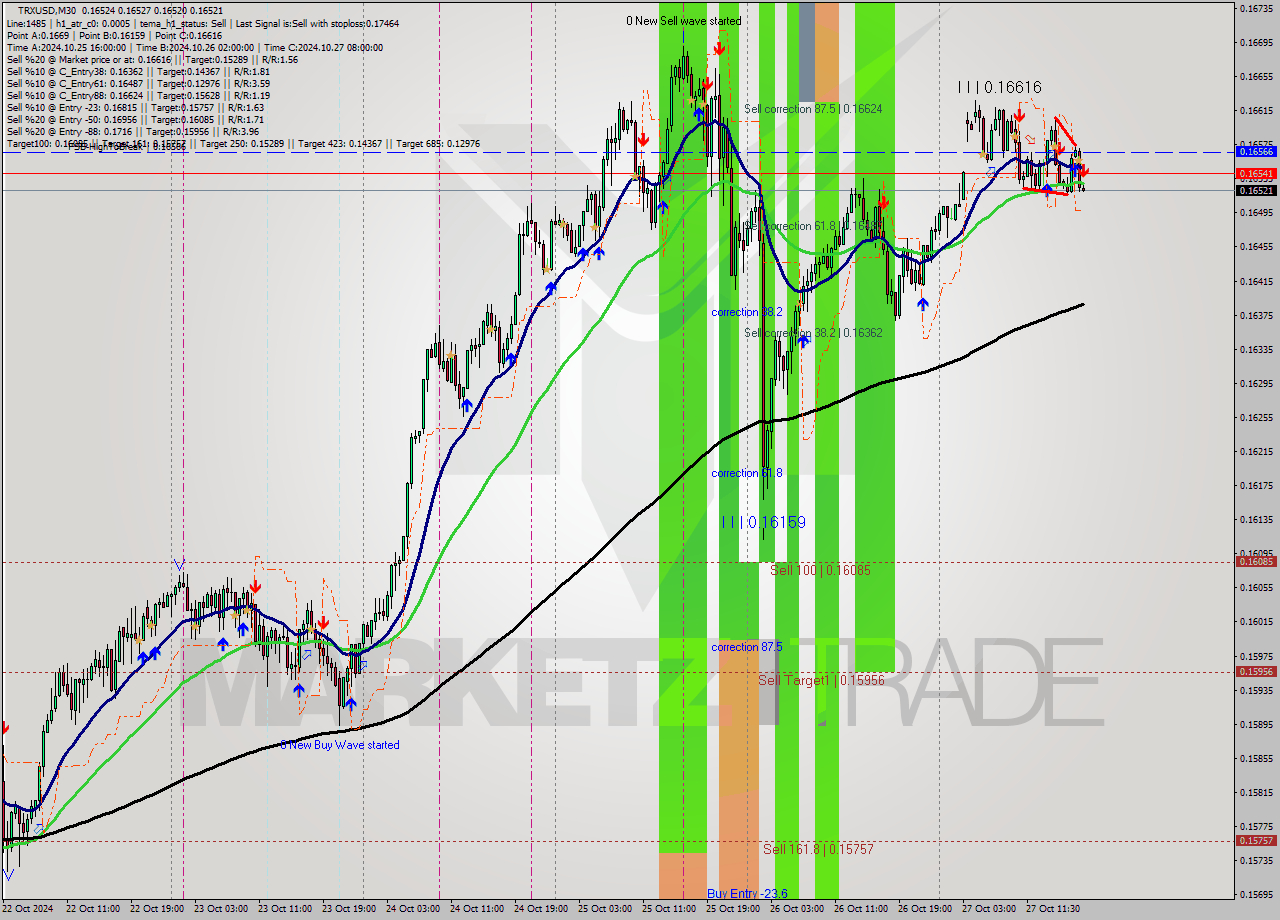1280x920 pixels.
Task: Click the 0.15695 price scale value
Action: 1256,894
